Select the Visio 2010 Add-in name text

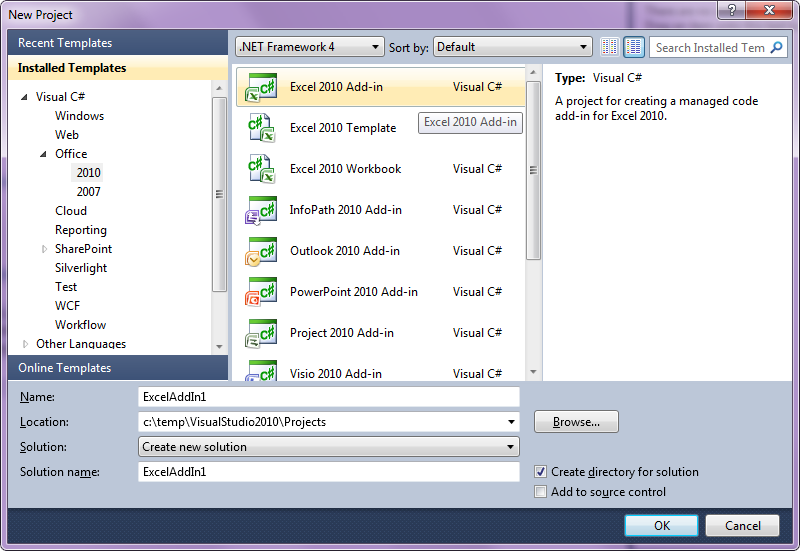coord(336,374)
